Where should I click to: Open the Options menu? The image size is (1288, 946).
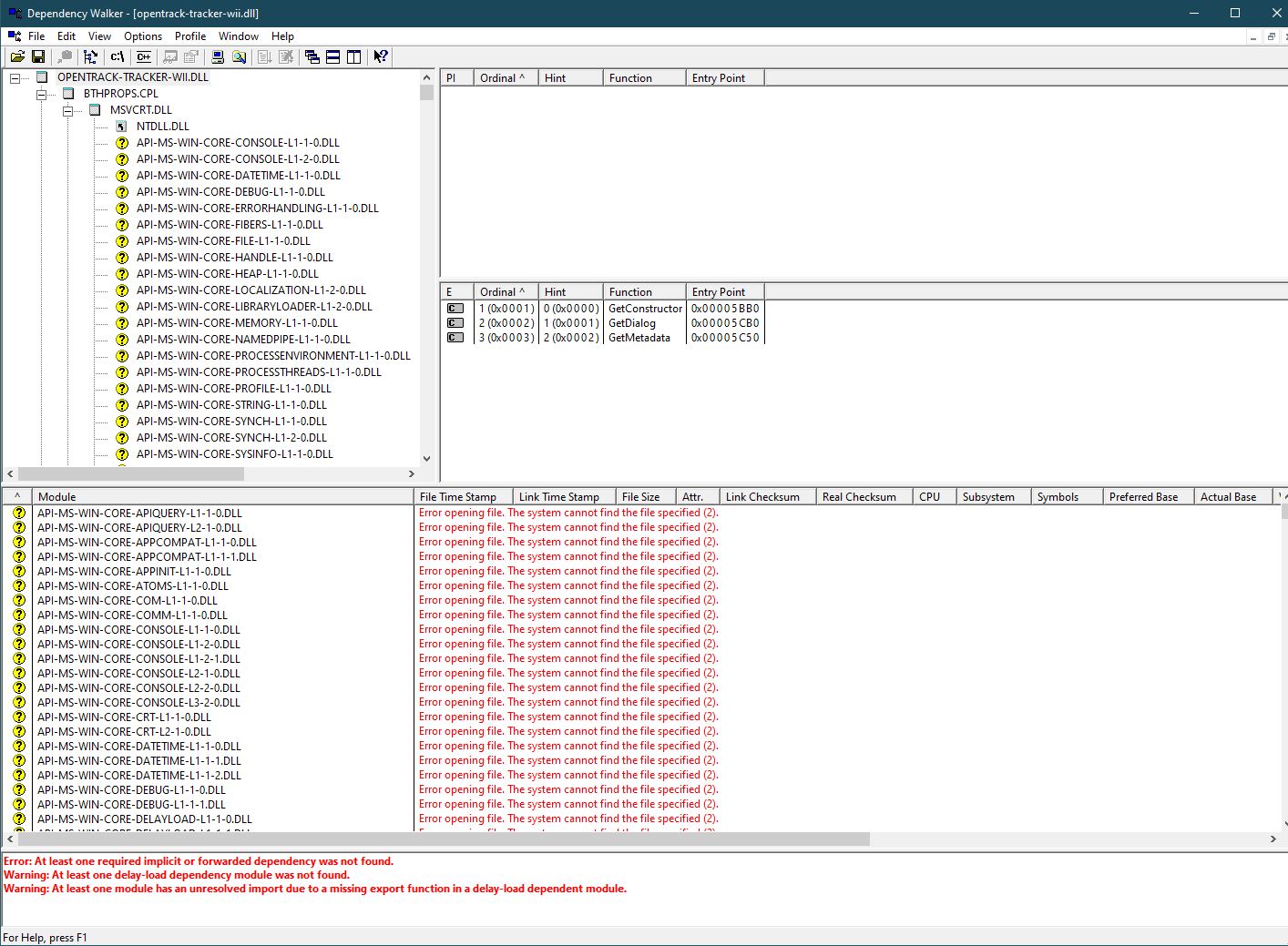click(x=143, y=36)
